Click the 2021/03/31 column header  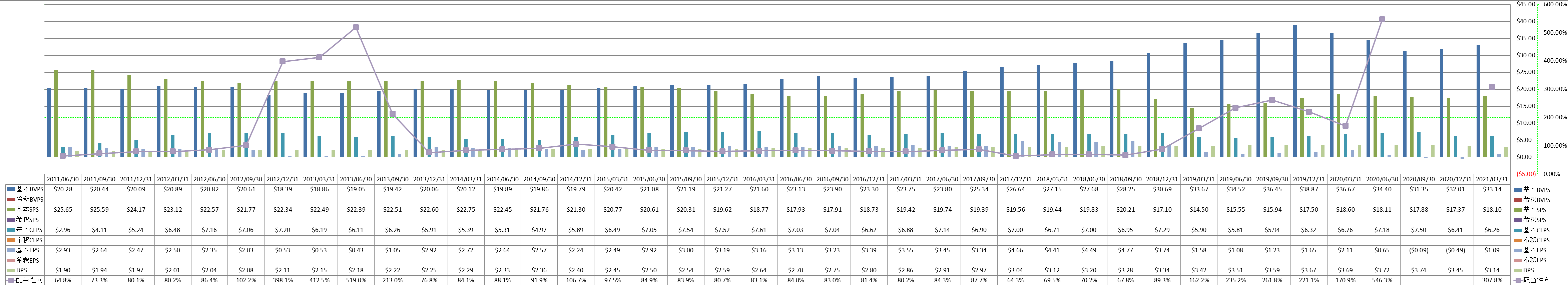(1492, 180)
